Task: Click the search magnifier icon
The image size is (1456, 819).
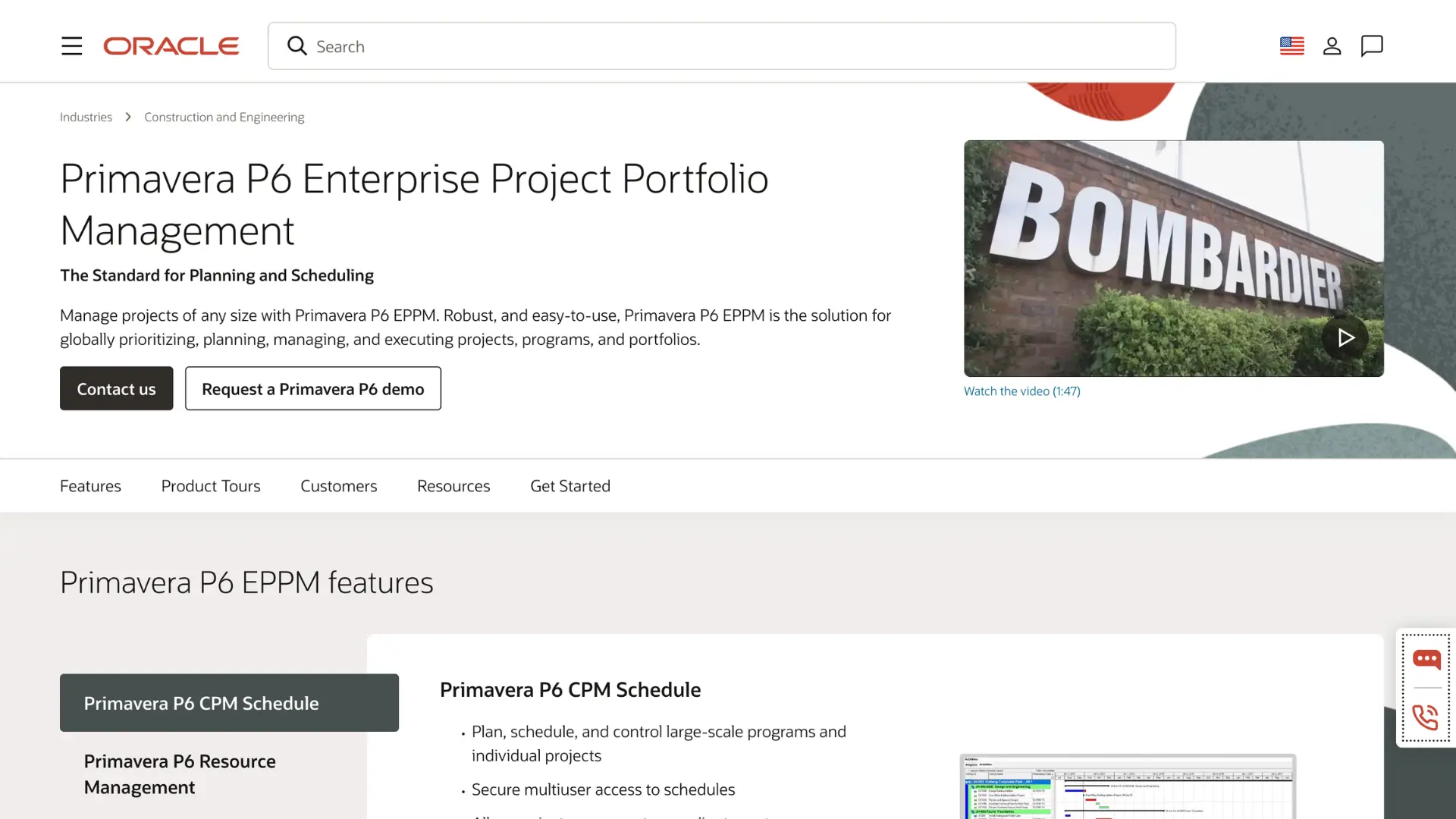Action: click(x=297, y=46)
